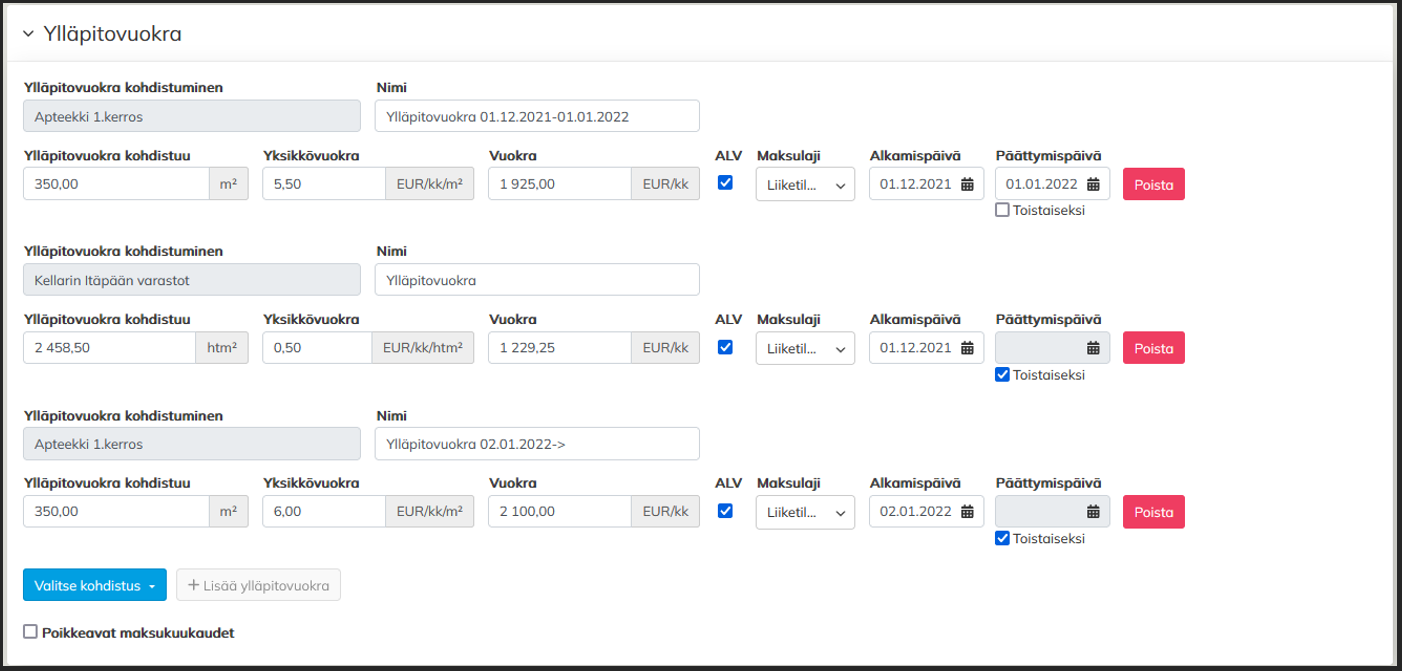Toggle ALV checkbox for 1 925,00 rent
The width and height of the screenshot is (1402, 671).
click(726, 183)
